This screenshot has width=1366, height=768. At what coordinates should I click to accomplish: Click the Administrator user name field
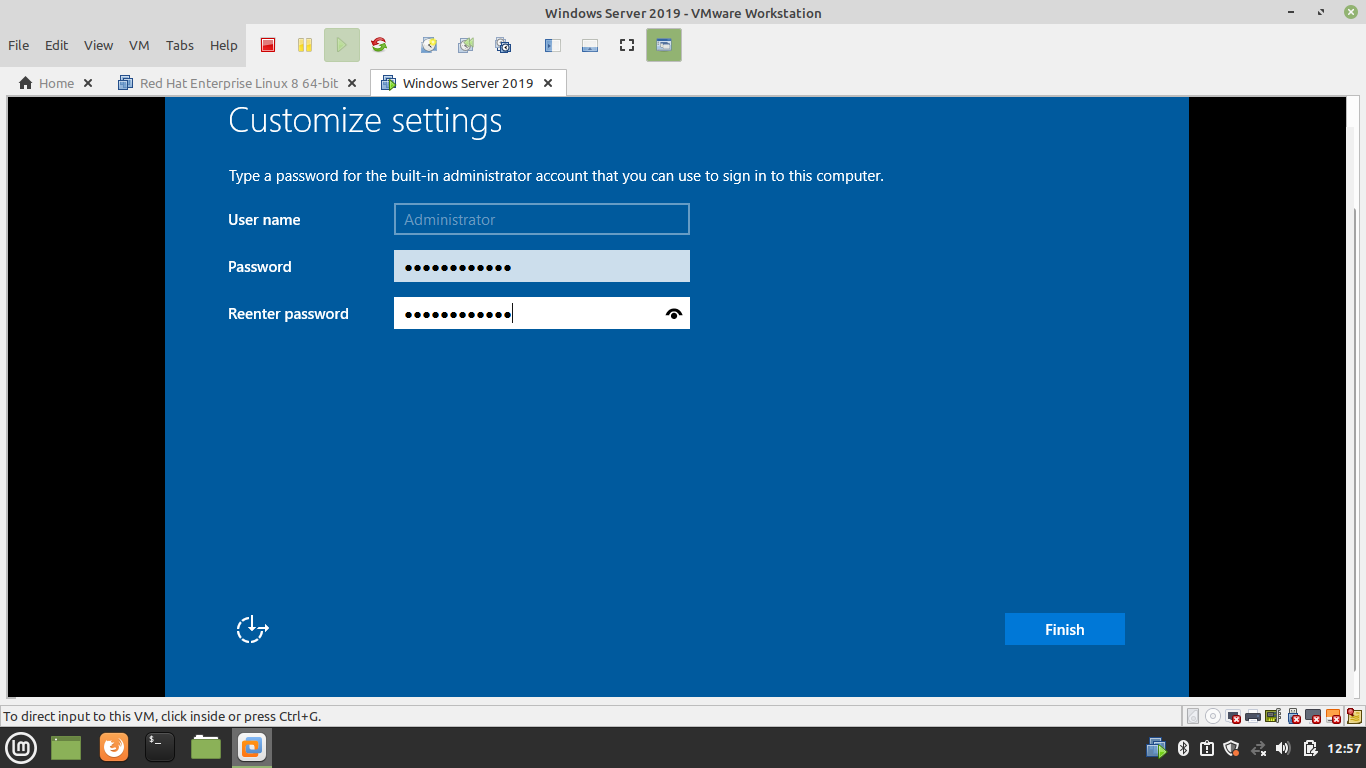tap(542, 219)
